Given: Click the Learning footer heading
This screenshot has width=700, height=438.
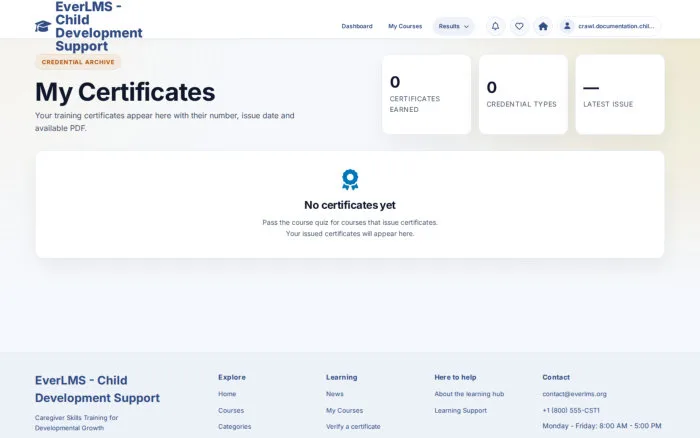Looking at the screenshot, I should [x=342, y=377].
